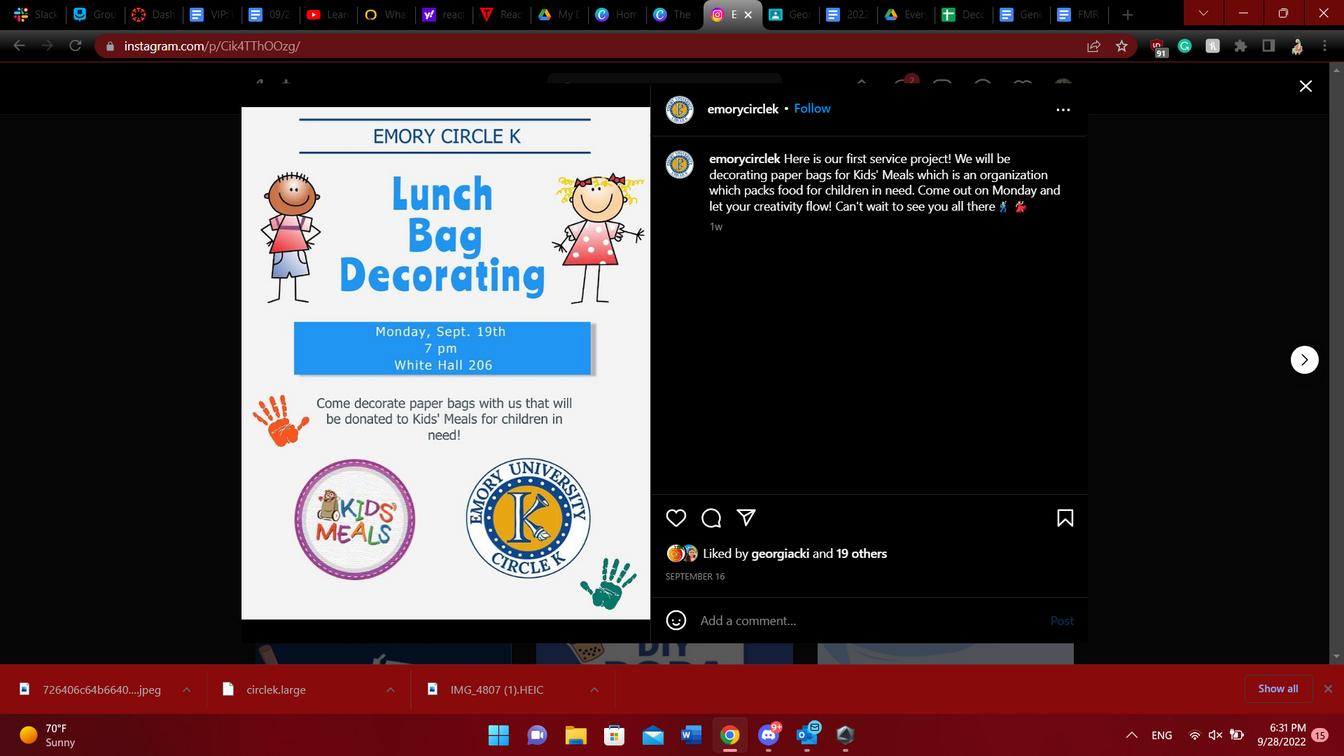1344x756 pixels.
Task: Open the Extensions puzzle menu
Action: point(1241,46)
